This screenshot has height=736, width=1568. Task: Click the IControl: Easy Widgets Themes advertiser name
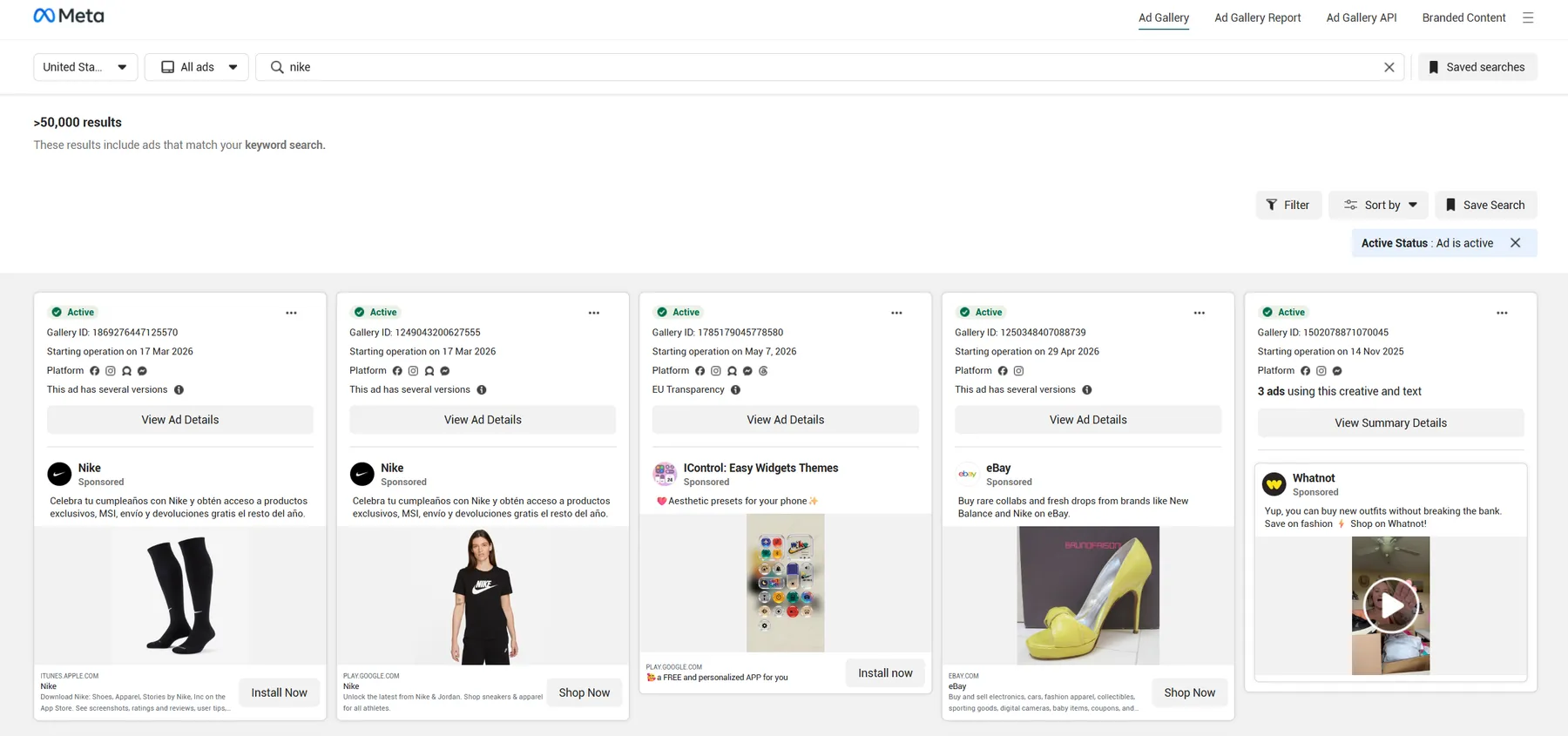760,468
